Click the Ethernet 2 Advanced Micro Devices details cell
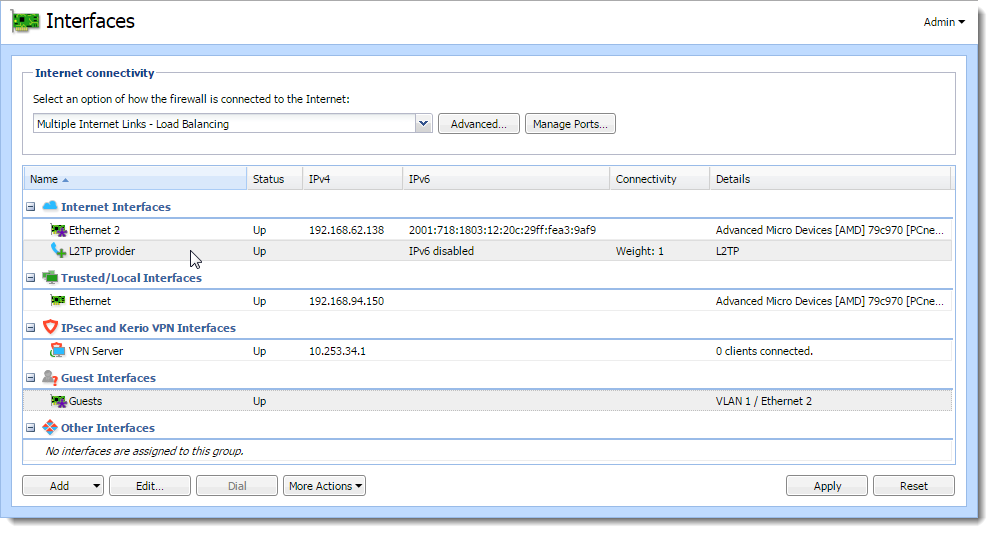The image size is (993, 533). 830,230
